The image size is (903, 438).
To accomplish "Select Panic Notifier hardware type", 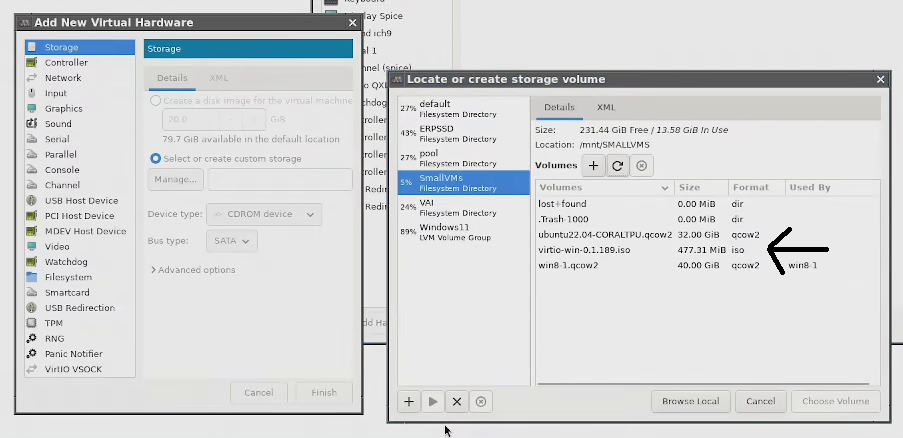I will click(x=80, y=354).
